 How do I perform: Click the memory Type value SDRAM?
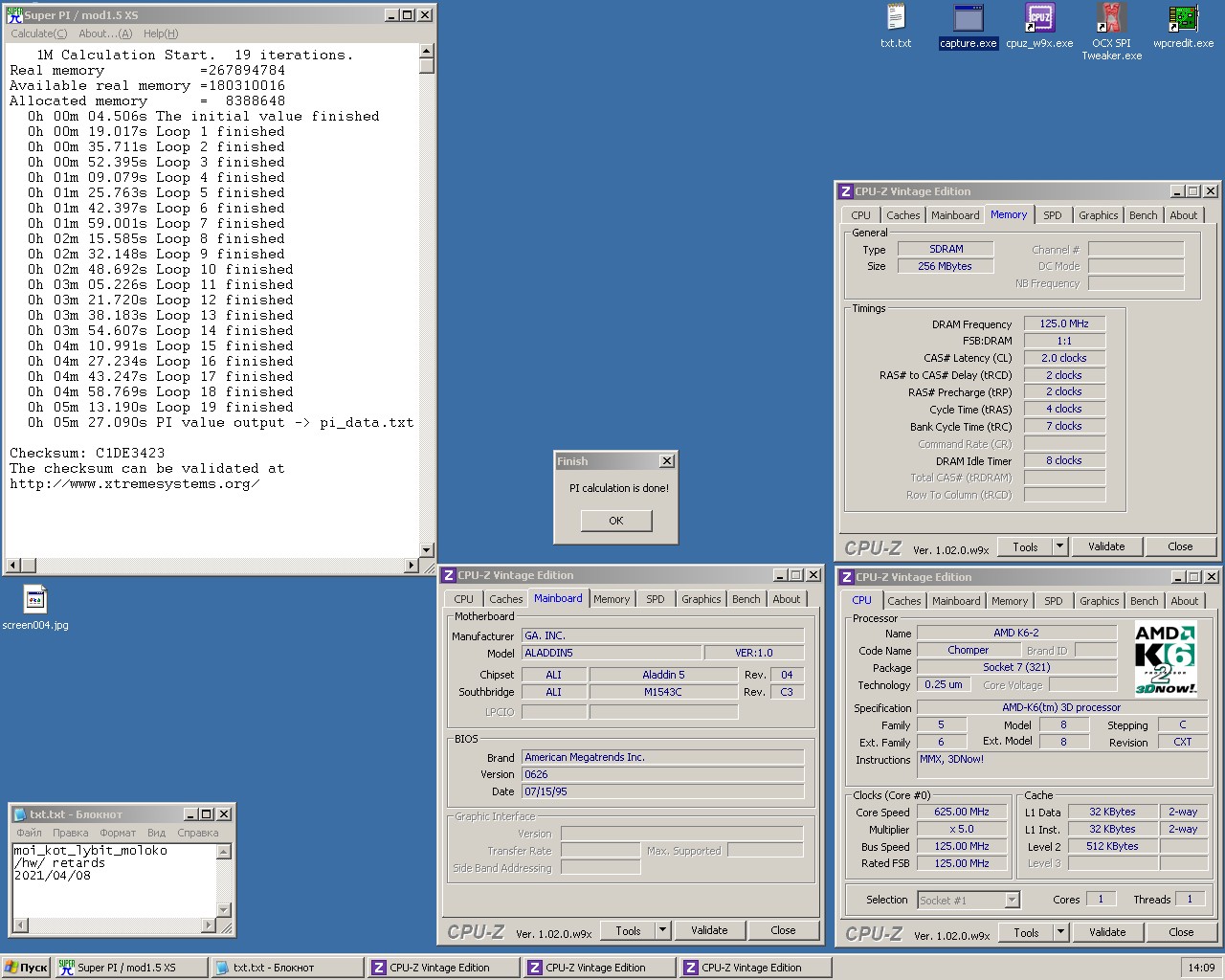point(946,249)
